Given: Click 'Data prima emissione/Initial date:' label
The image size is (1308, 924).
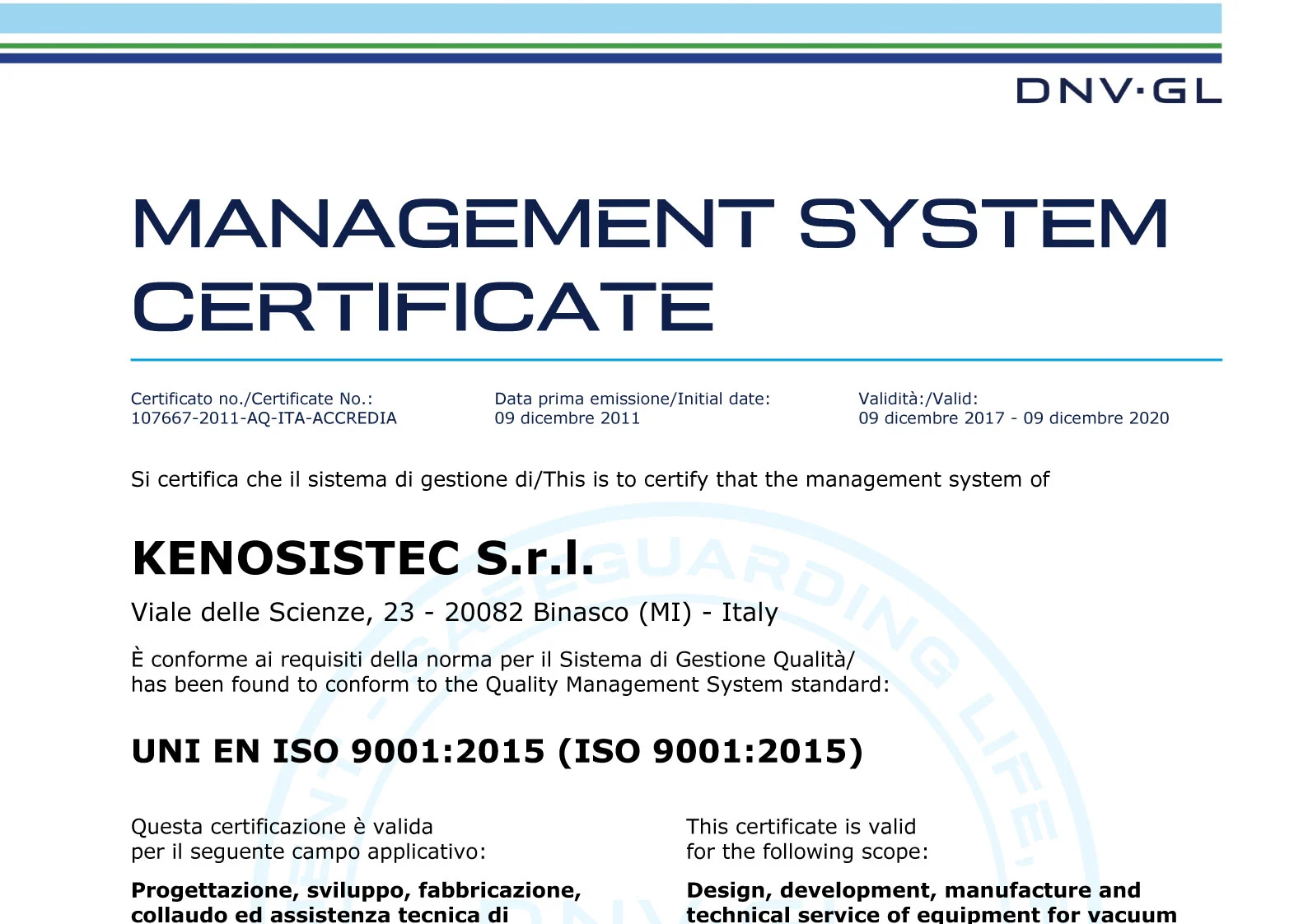Looking at the screenshot, I should click(633, 399).
